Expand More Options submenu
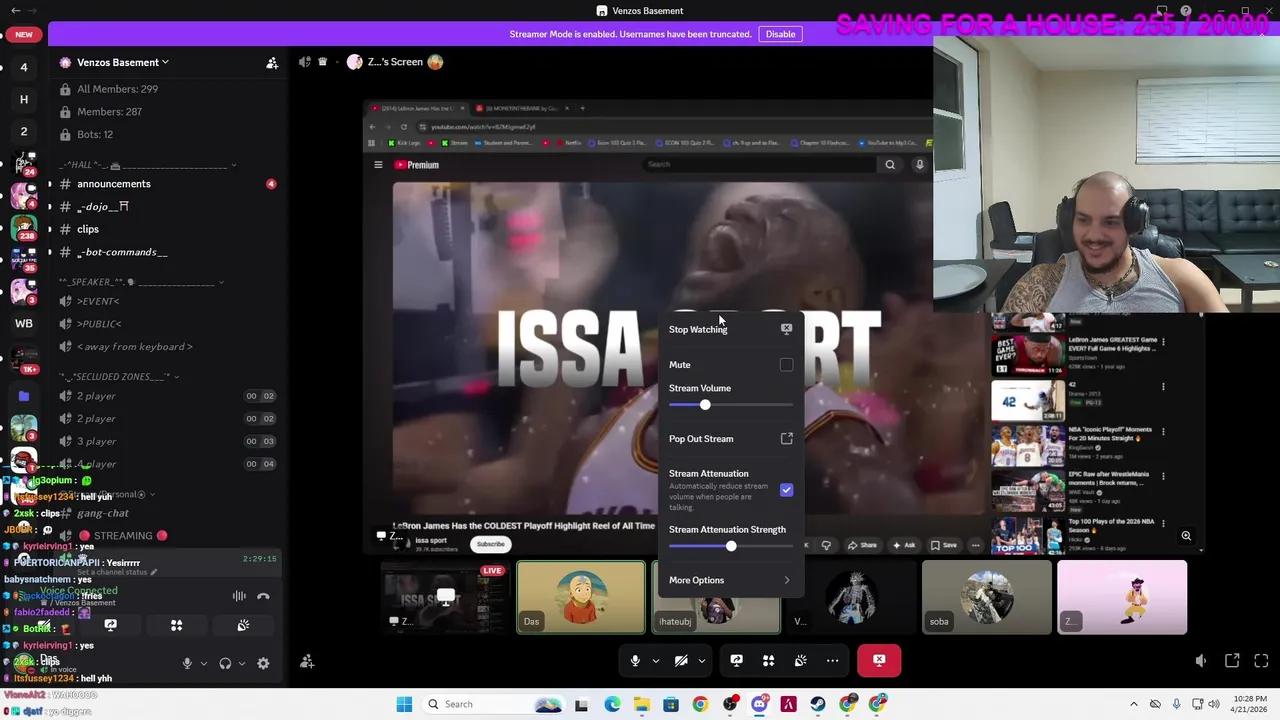The width and height of the screenshot is (1280, 720). pyautogui.click(x=730, y=580)
